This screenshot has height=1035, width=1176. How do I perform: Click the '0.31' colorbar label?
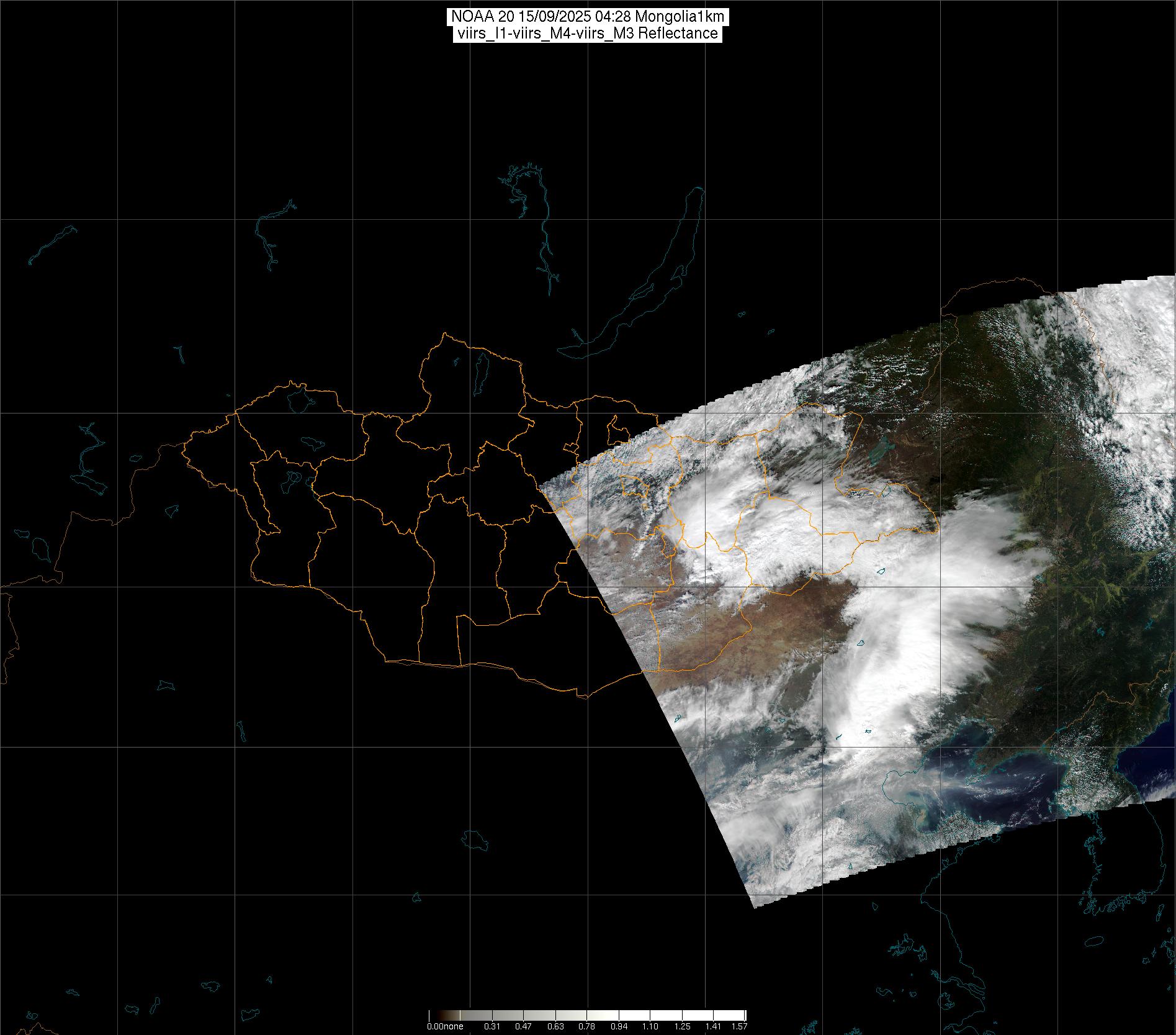(x=492, y=1027)
